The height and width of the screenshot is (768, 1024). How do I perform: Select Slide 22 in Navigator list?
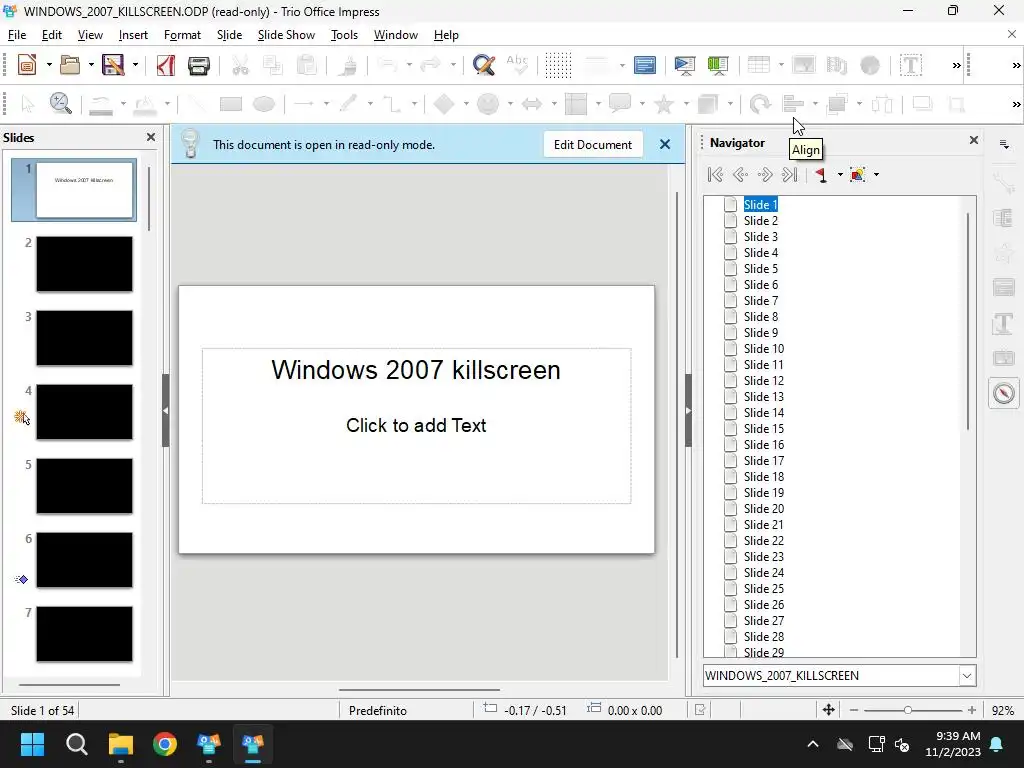tap(763, 541)
